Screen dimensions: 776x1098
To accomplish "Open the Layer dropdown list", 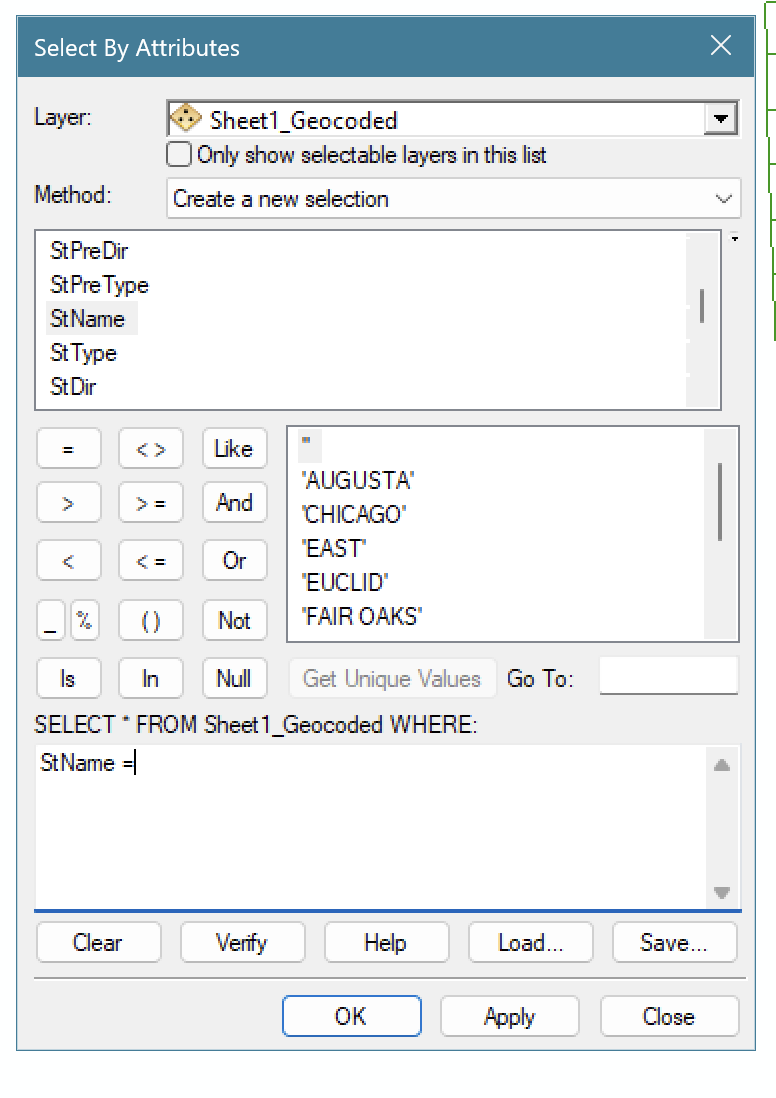I will pos(719,120).
